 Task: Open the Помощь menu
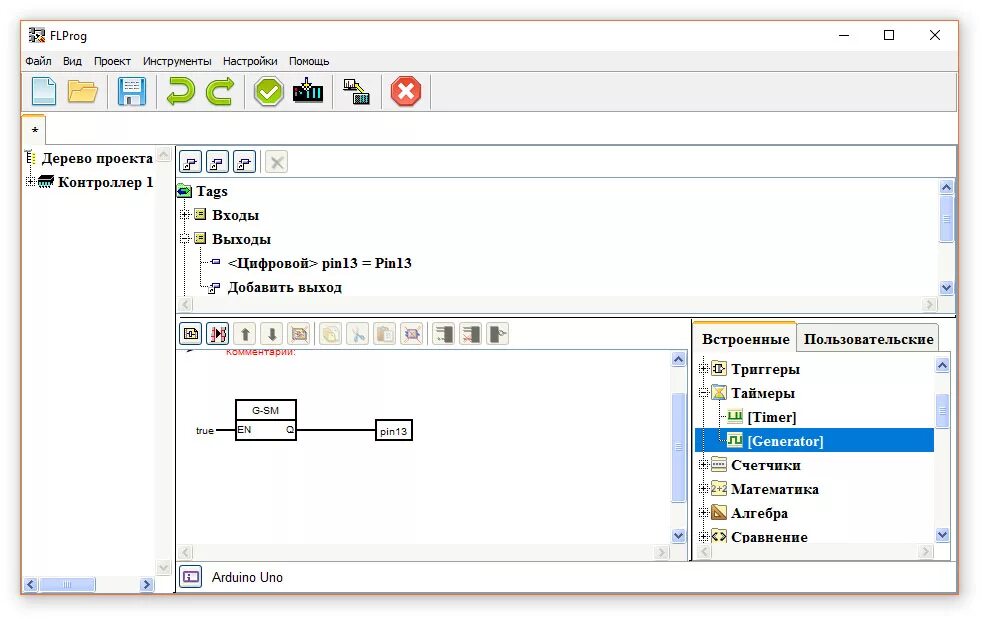click(x=309, y=61)
